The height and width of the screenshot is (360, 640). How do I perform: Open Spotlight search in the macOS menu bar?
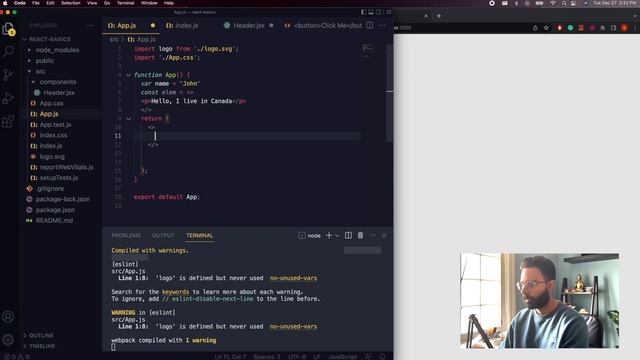point(564,3)
